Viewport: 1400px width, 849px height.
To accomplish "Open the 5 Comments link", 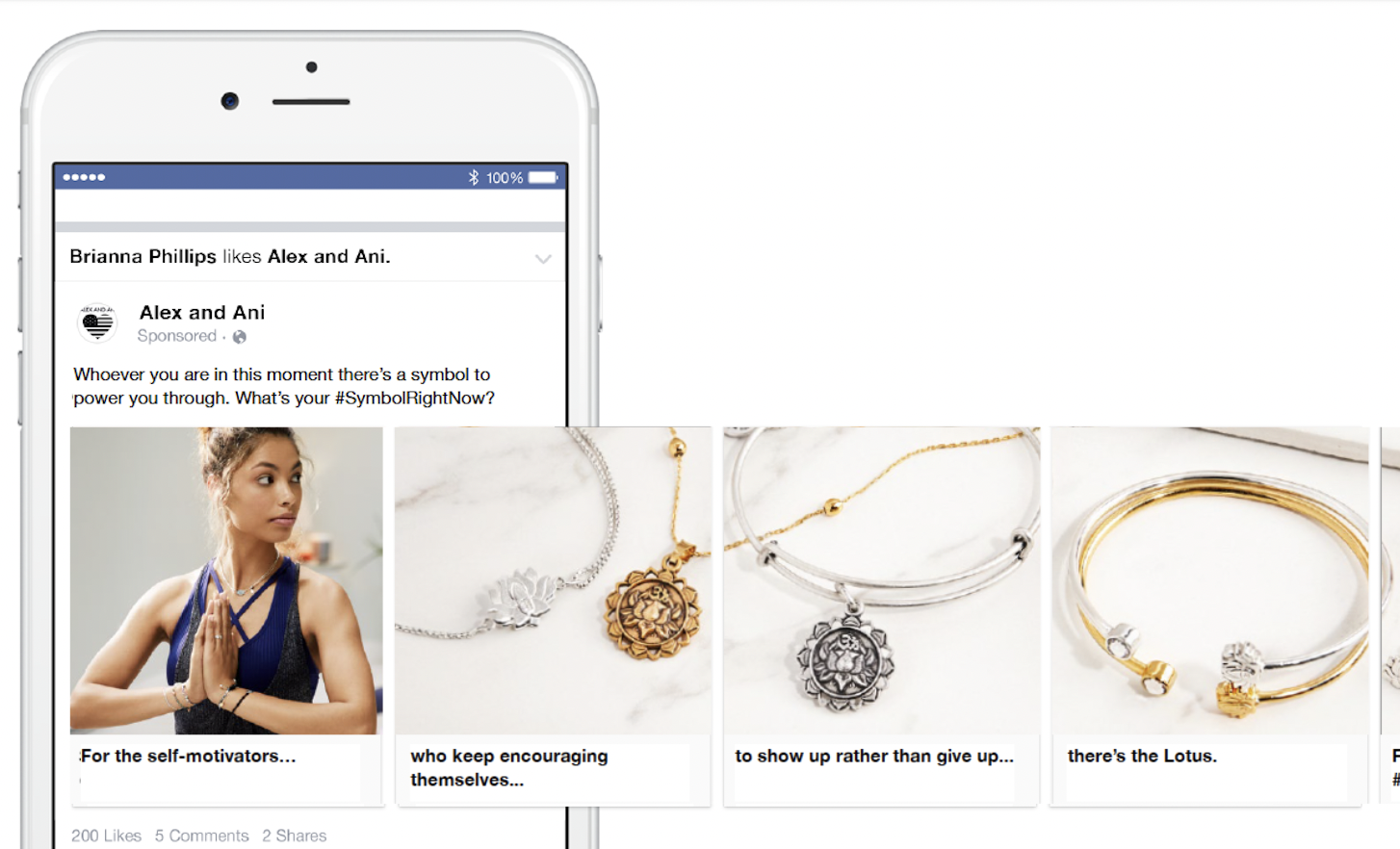I will (201, 836).
